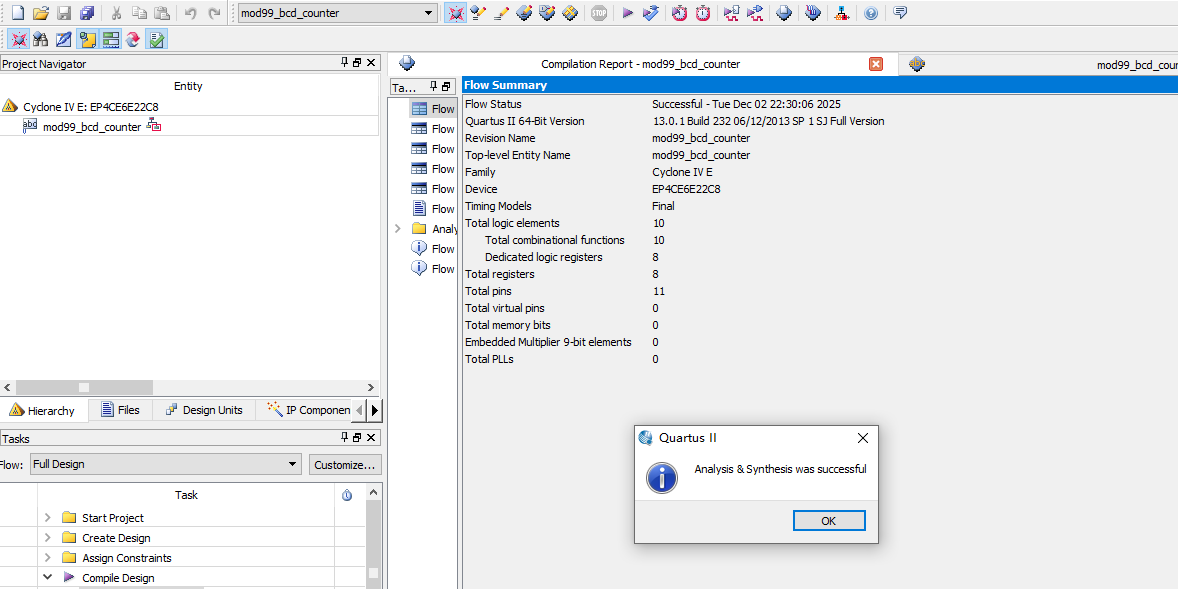Click the clock column header in Tasks
This screenshot has width=1178, height=589.
pyautogui.click(x=347, y=495)
